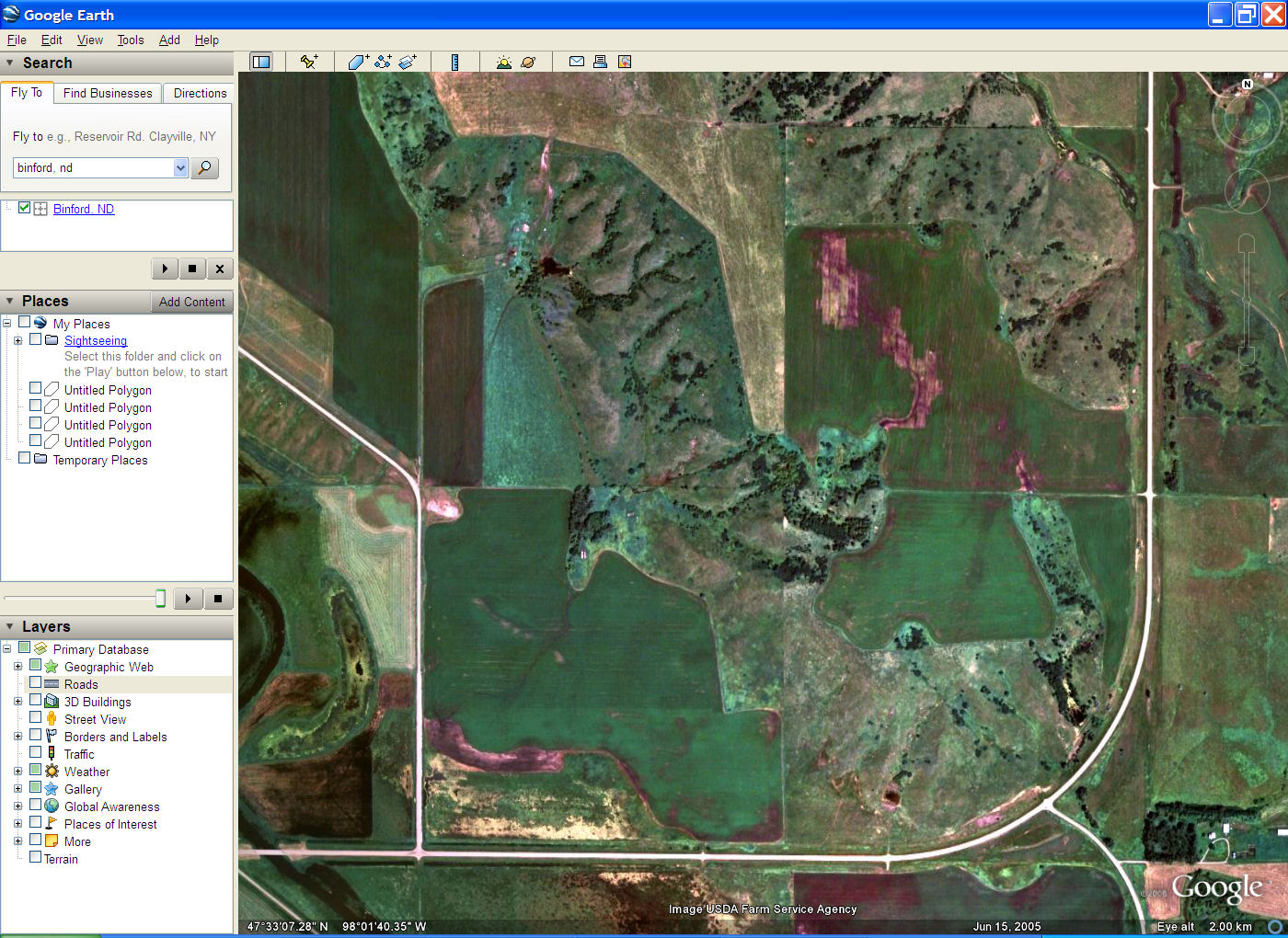
Task: Add a placemark with pushpin tool
Action: point(309,62)
